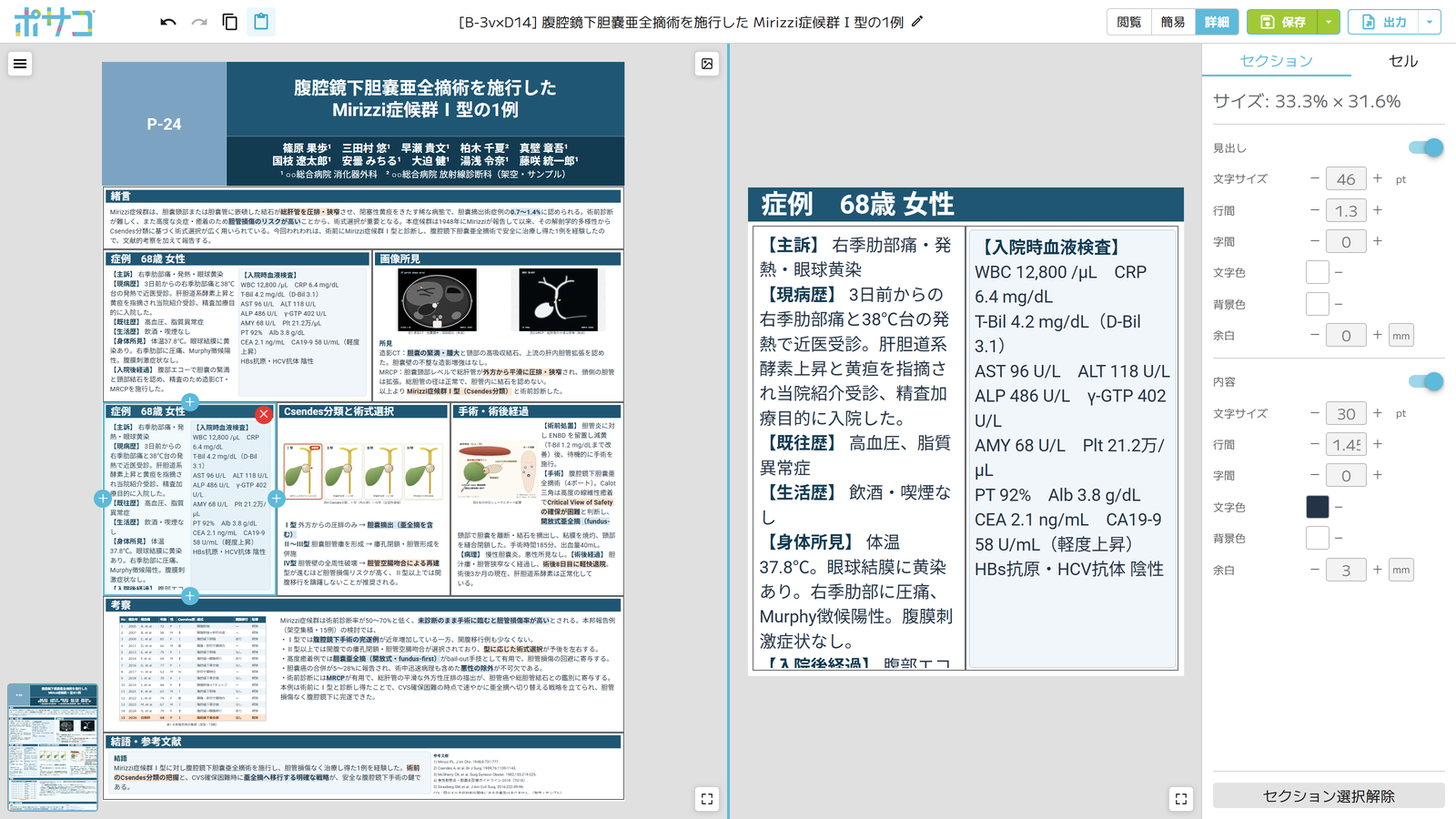Toggle the 内容 switch
The width and height of the screenshot is (1456, 819).
(x=1425, y=381)
